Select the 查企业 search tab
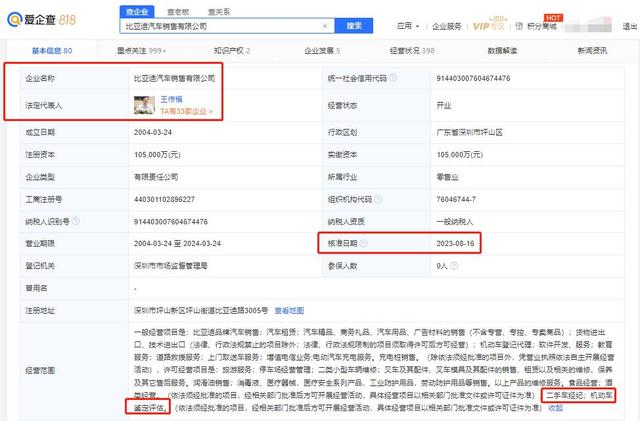This screenshot has width=640, height=421. 137,12
